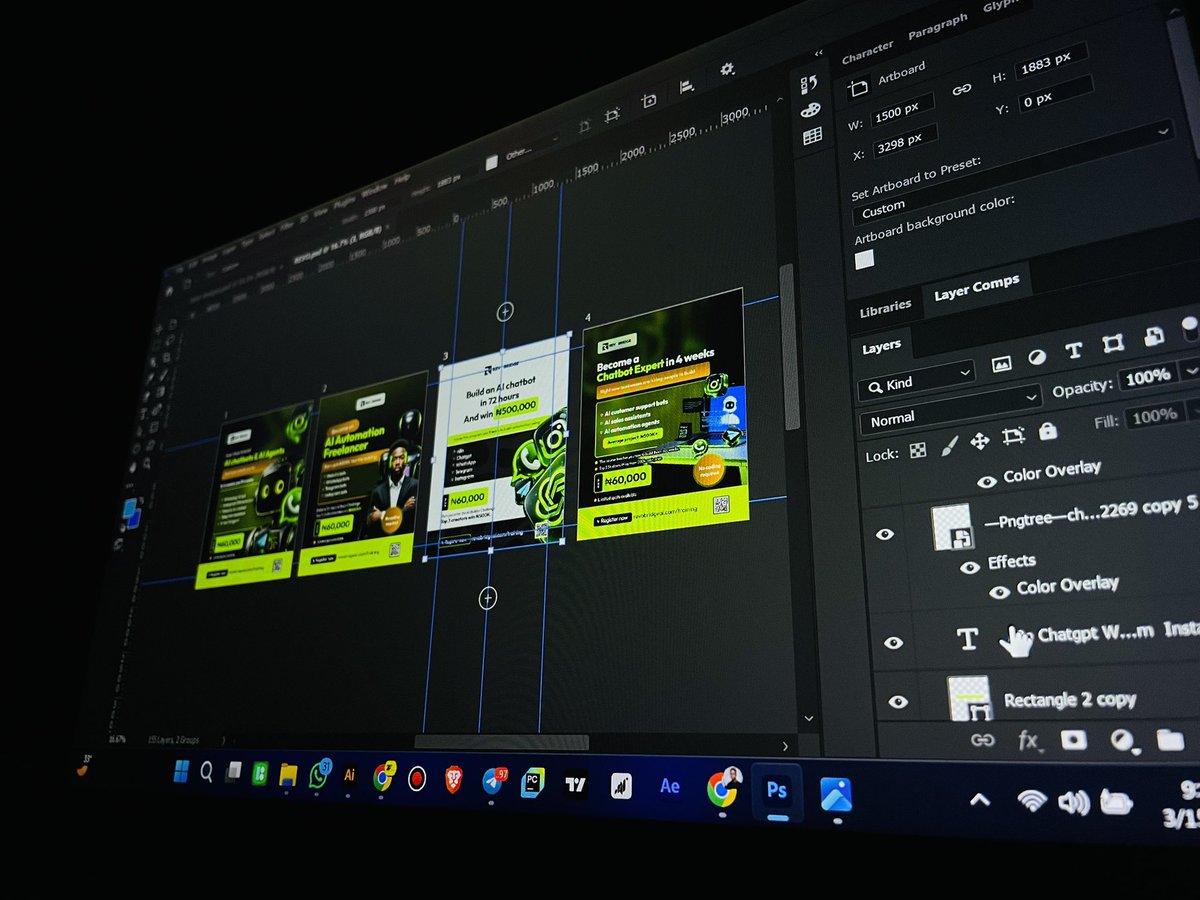Open the Kind layer filter dropdown
This screenshot has width=1200, height=900.
[x=916, y=379]
